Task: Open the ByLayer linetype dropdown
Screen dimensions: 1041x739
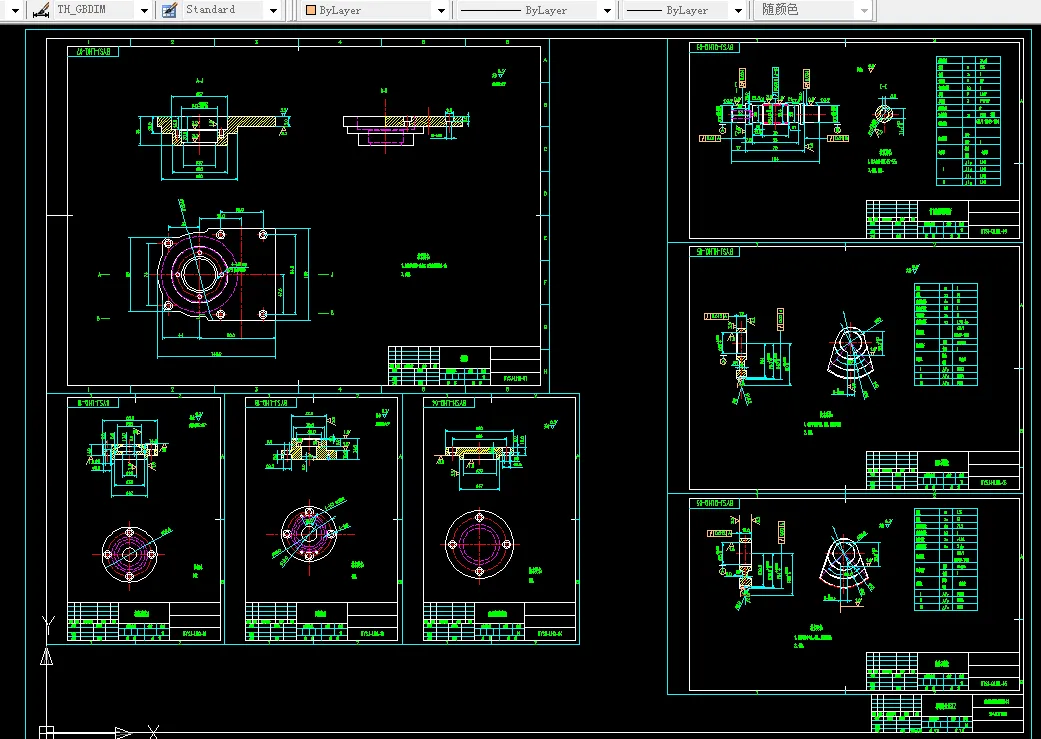Action: click(x=607, y=11)
